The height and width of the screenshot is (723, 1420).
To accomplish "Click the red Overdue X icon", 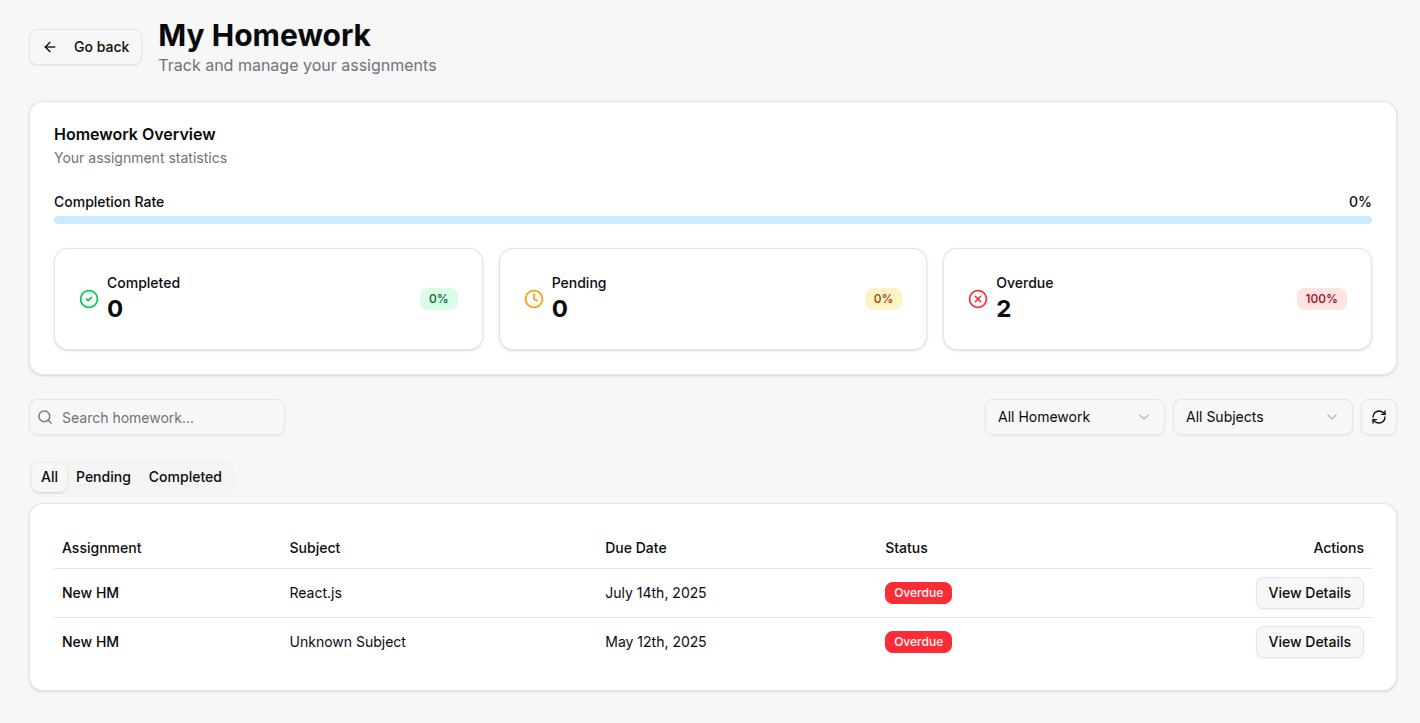I will click(978, 299).
